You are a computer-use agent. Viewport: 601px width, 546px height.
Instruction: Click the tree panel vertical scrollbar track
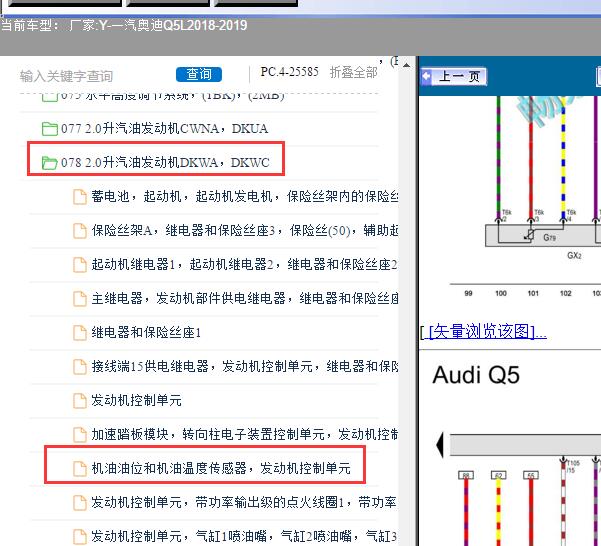407,307
